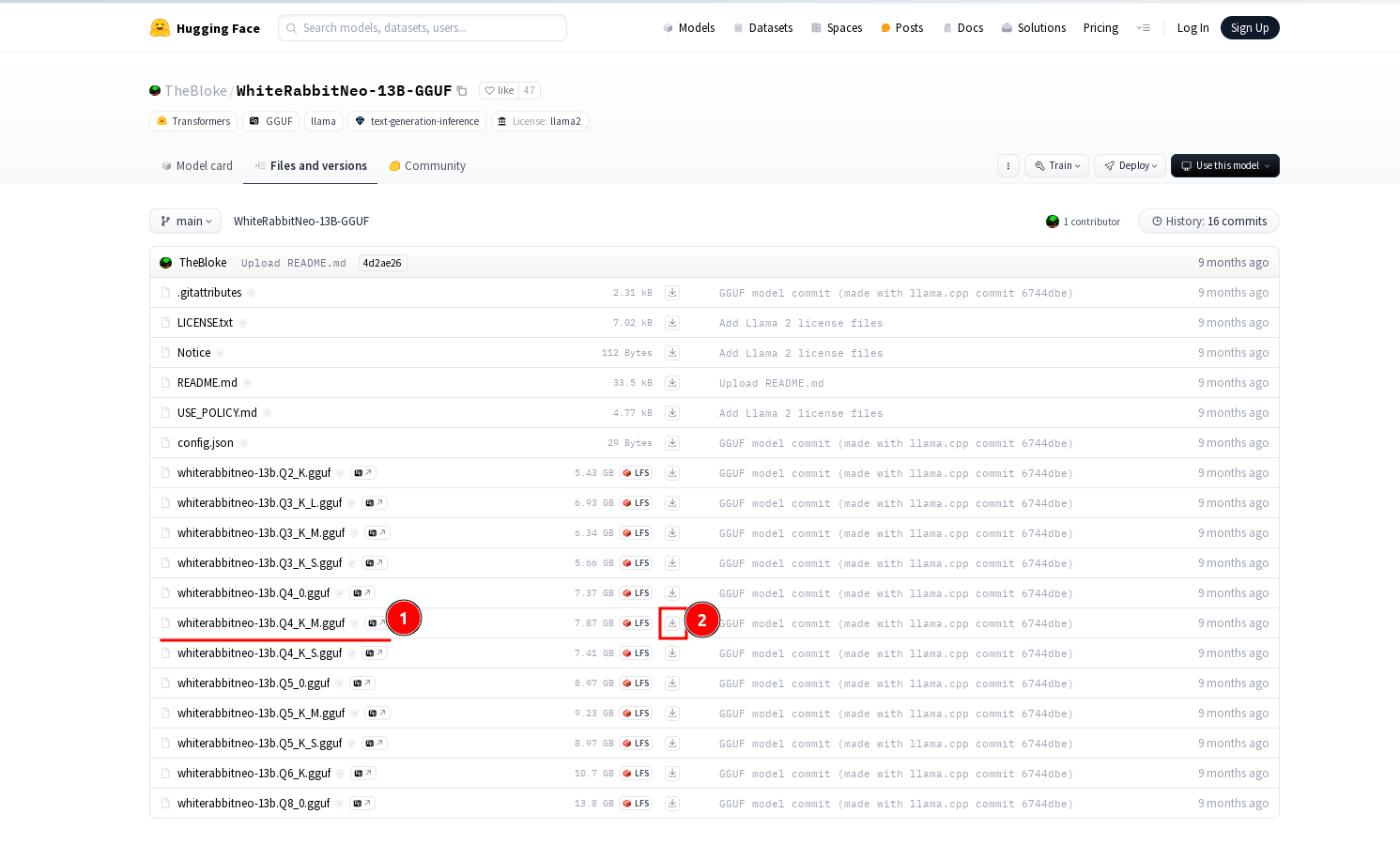
Task: Open the three-dot more options menu
Action: [1008, 166]
